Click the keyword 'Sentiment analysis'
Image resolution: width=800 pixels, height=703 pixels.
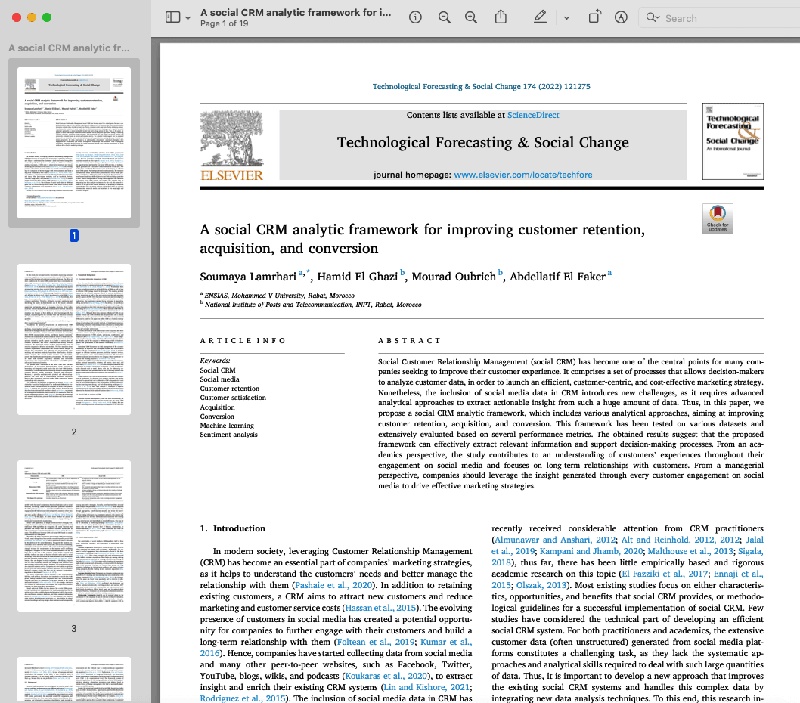(229, 435)
